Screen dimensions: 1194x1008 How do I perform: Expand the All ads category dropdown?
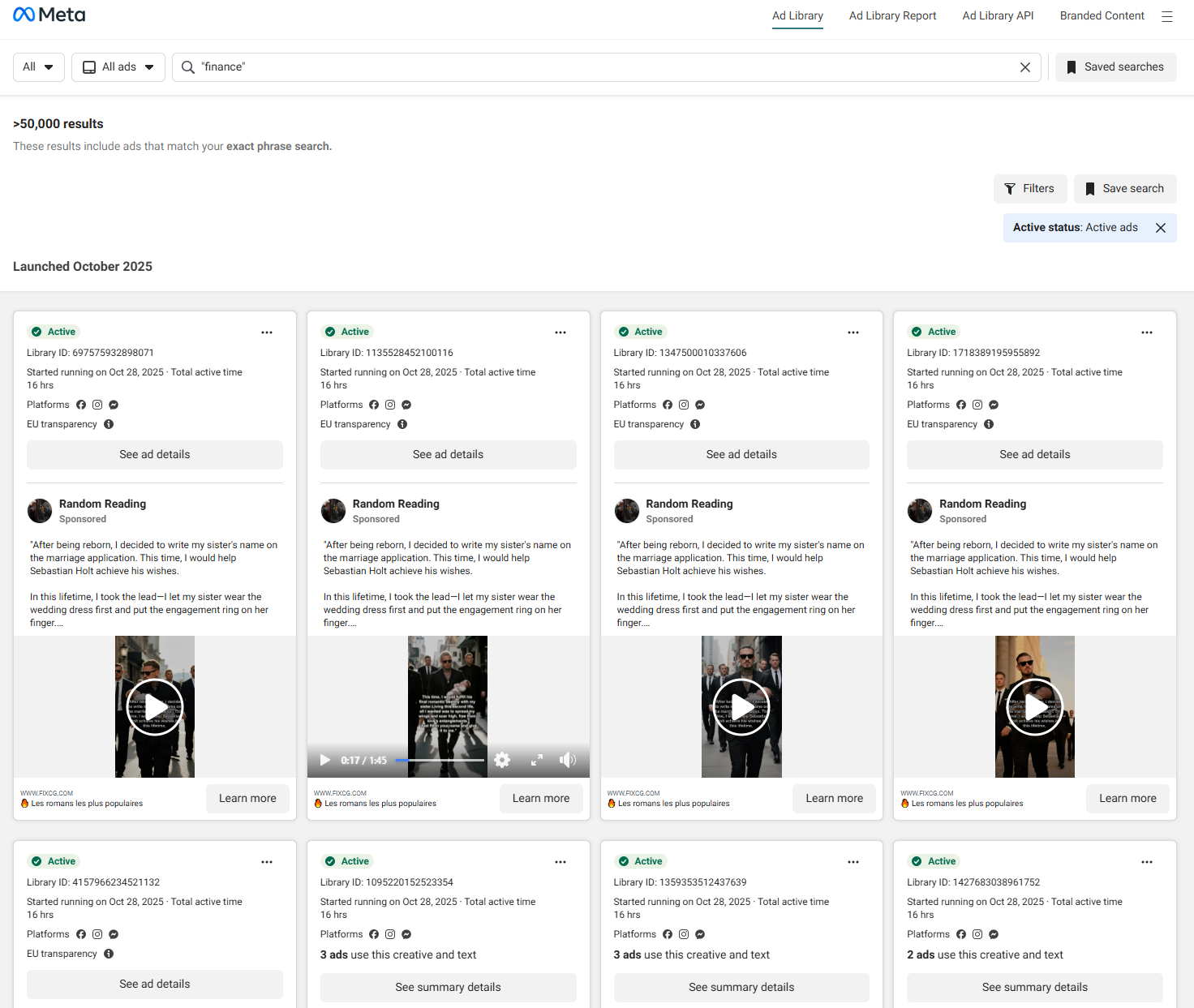[x=118, y=67]
